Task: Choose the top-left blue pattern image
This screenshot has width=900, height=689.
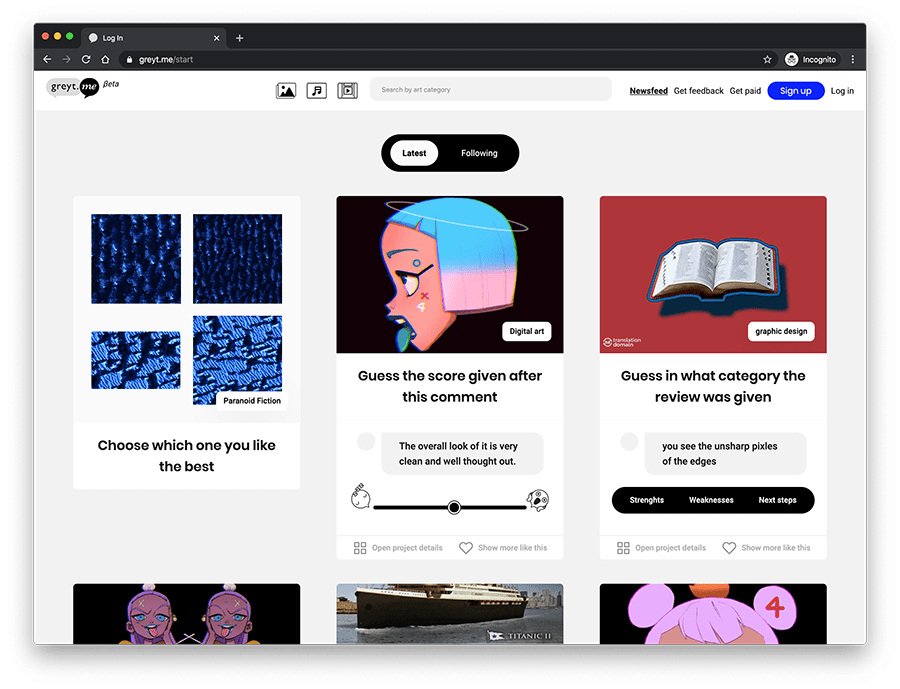Action: coord(136,259)
